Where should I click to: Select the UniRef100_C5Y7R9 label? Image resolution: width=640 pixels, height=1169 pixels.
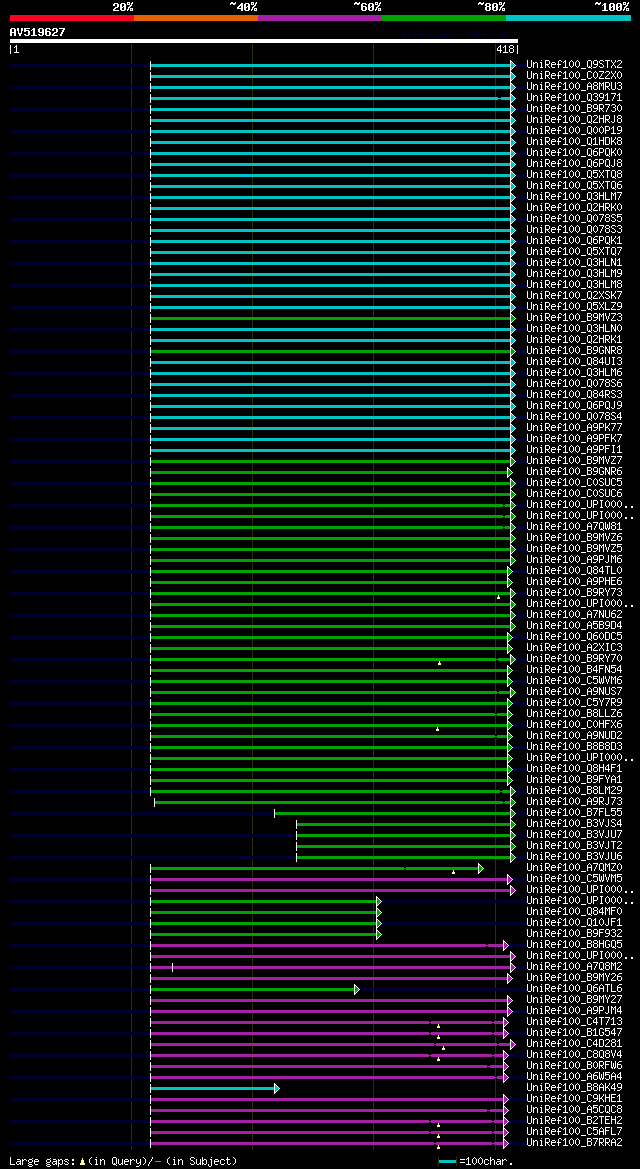pyautogui.click(x=574, y=702)
